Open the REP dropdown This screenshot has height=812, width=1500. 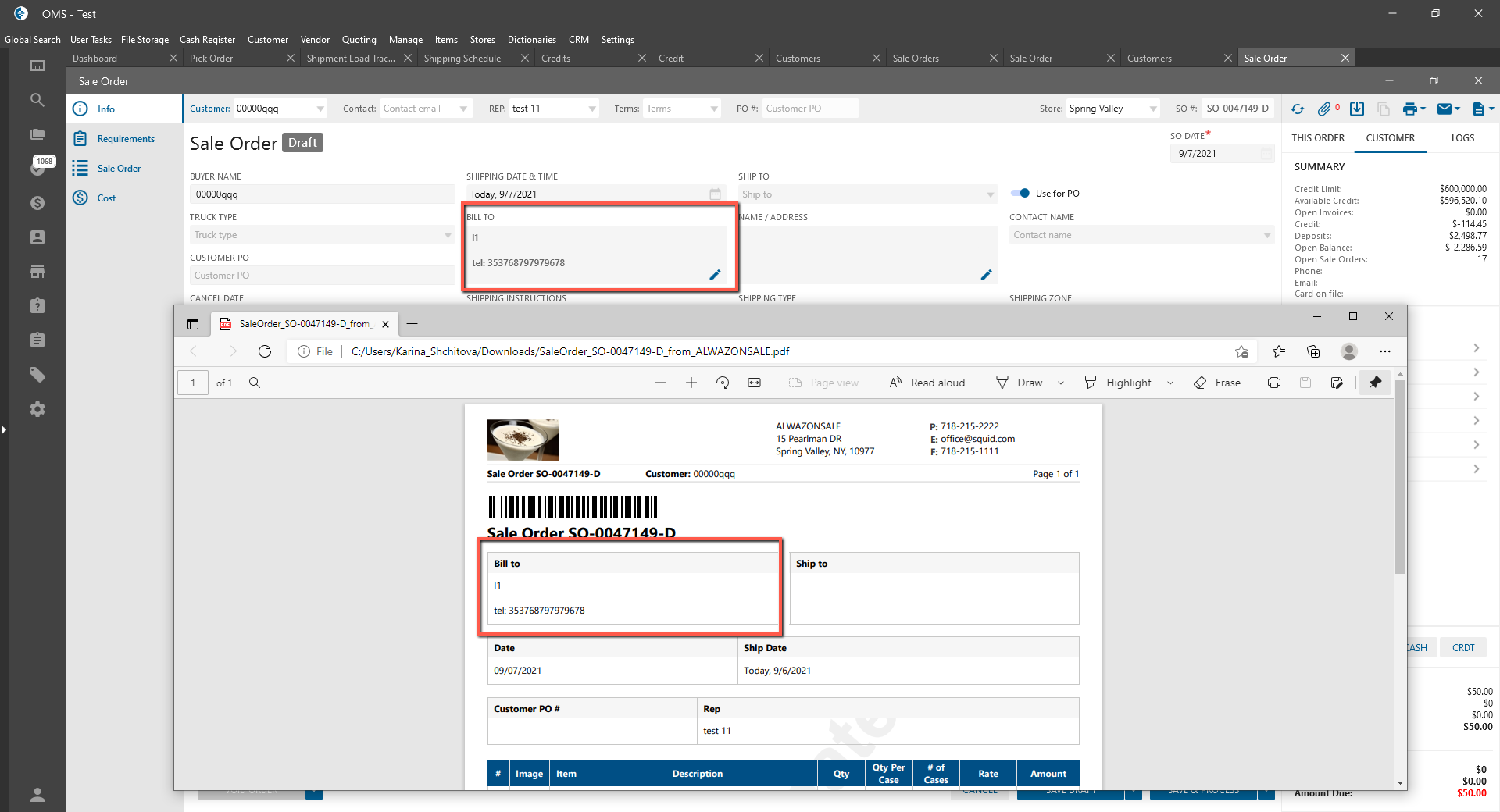pos(591,109)
